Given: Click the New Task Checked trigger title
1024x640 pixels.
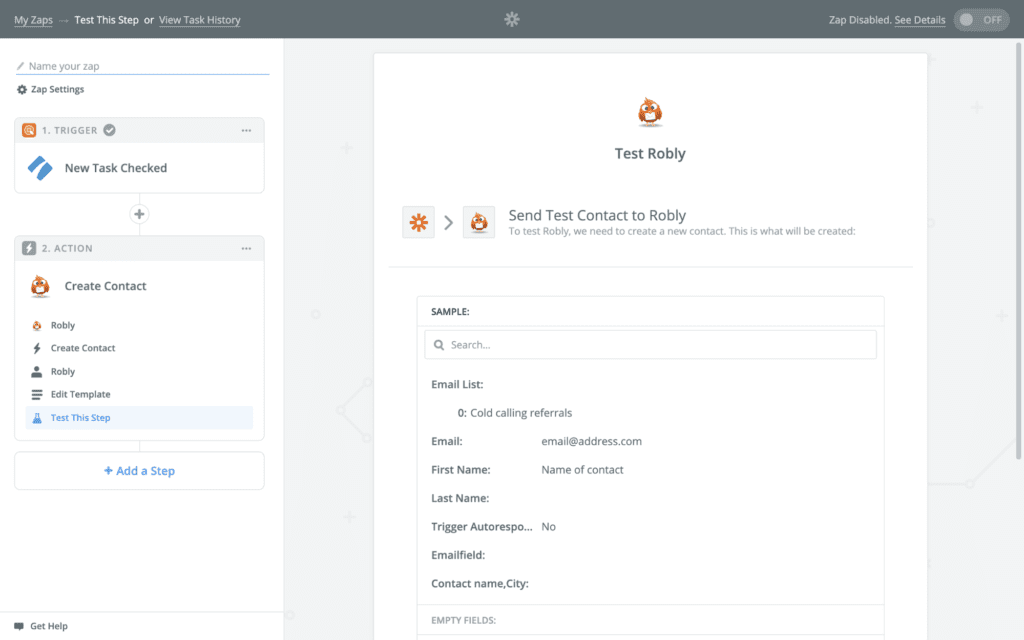Looking at the screenshot, I should (x=116, y=168).
